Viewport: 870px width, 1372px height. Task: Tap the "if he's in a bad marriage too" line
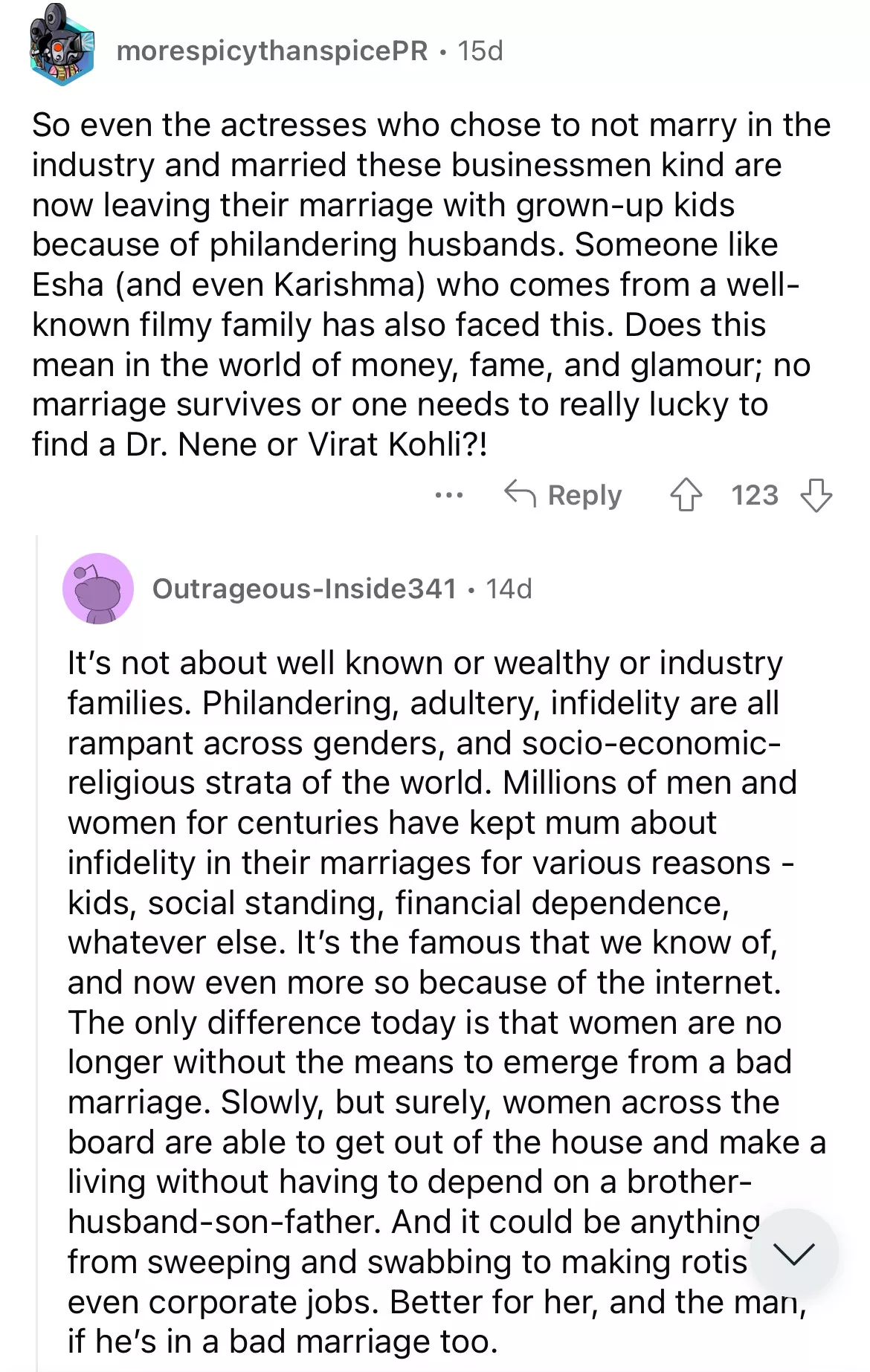click(x=283, y=1342)
